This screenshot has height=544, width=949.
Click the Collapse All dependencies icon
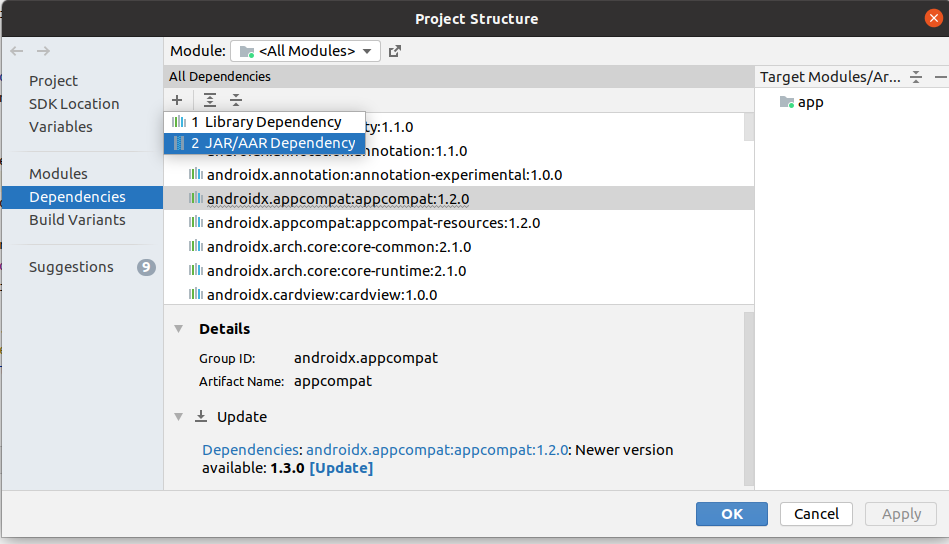[x=236, y=100]
